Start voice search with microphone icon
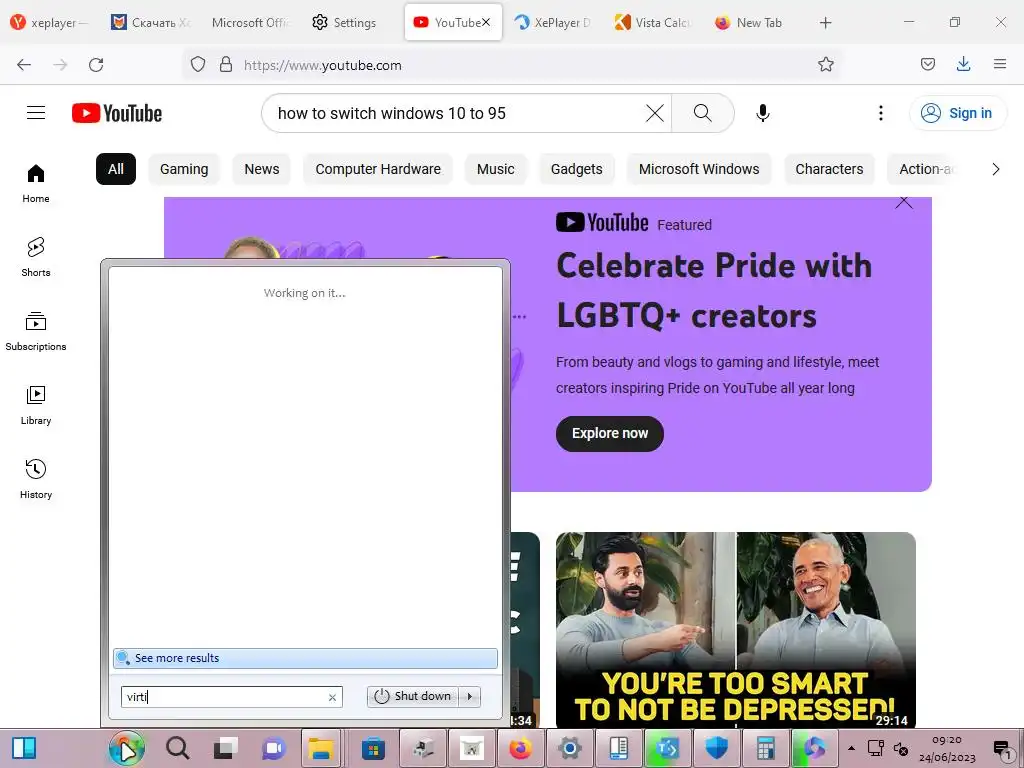The width and height of the screenshot is (1024, 768). coord(762,113)
